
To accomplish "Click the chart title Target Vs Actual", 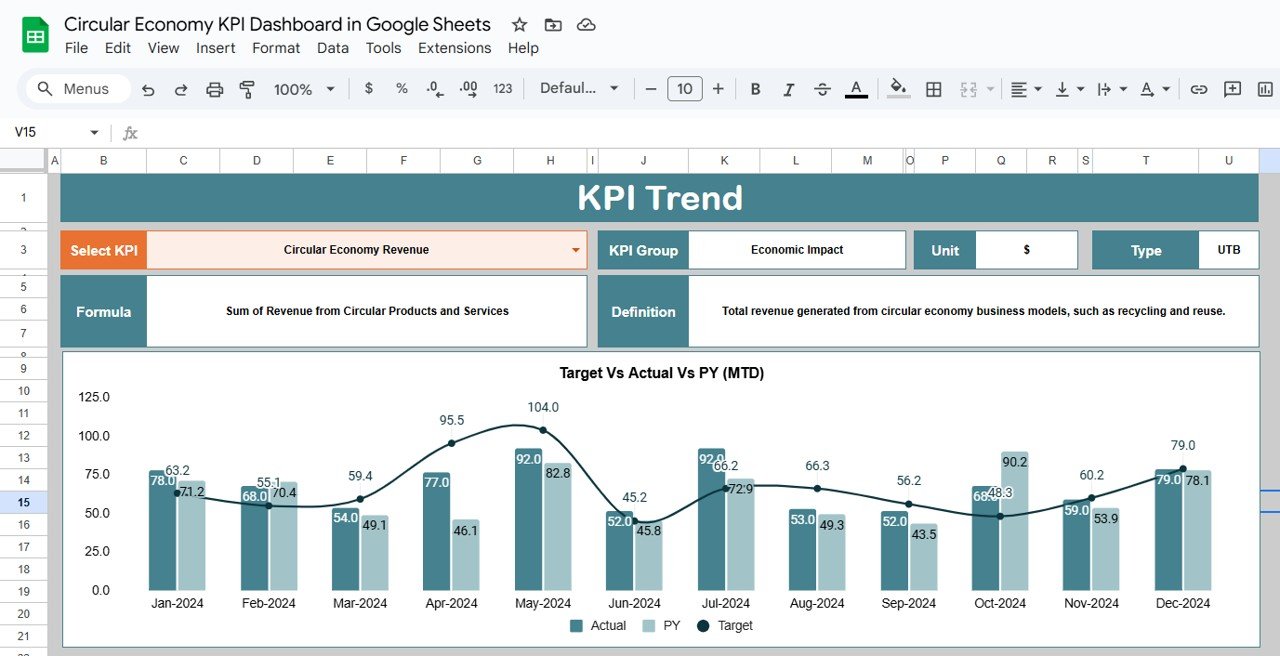I will [661, 373].
